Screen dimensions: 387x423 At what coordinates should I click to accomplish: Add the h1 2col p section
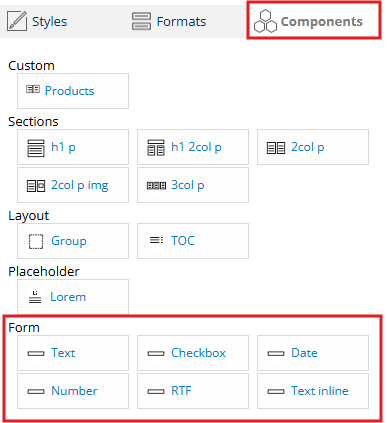[193, 147]
